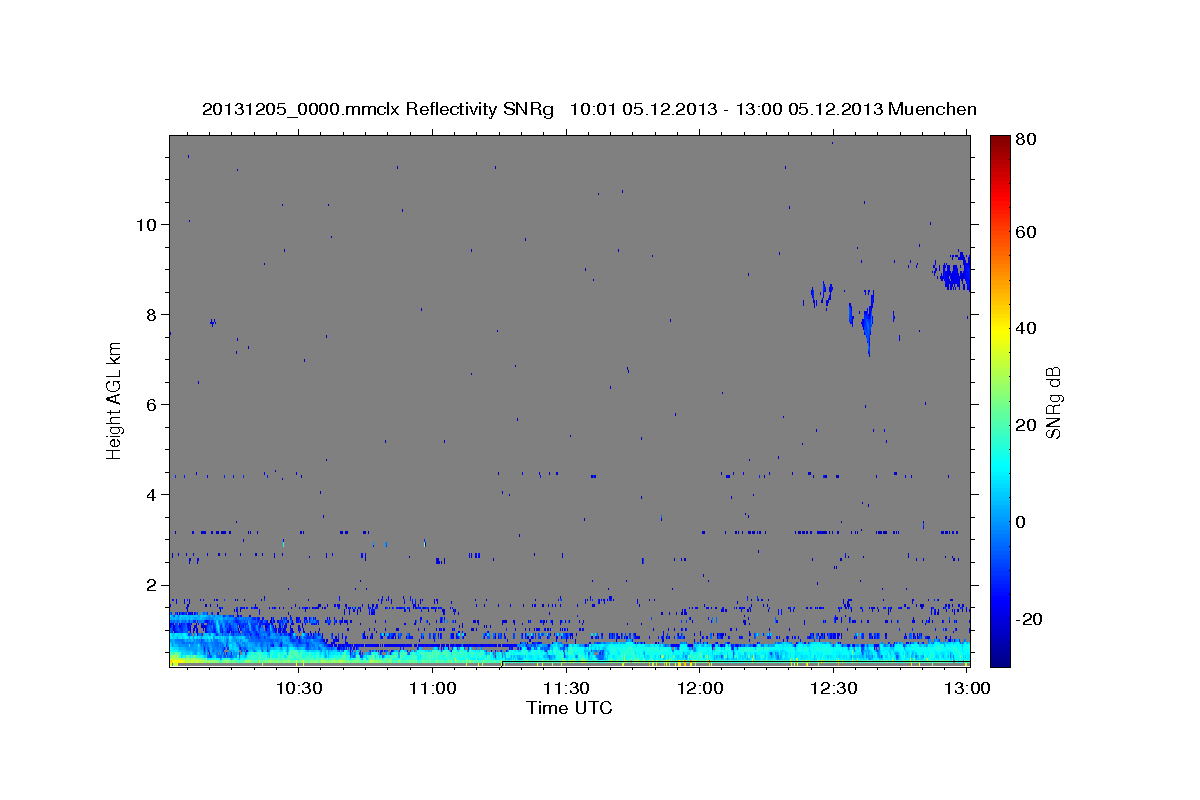Image resolution: width=1200 pixels, height=800 pixels.
Task: Click the 13:00 time tick label
Action: [x=969, y=688]
